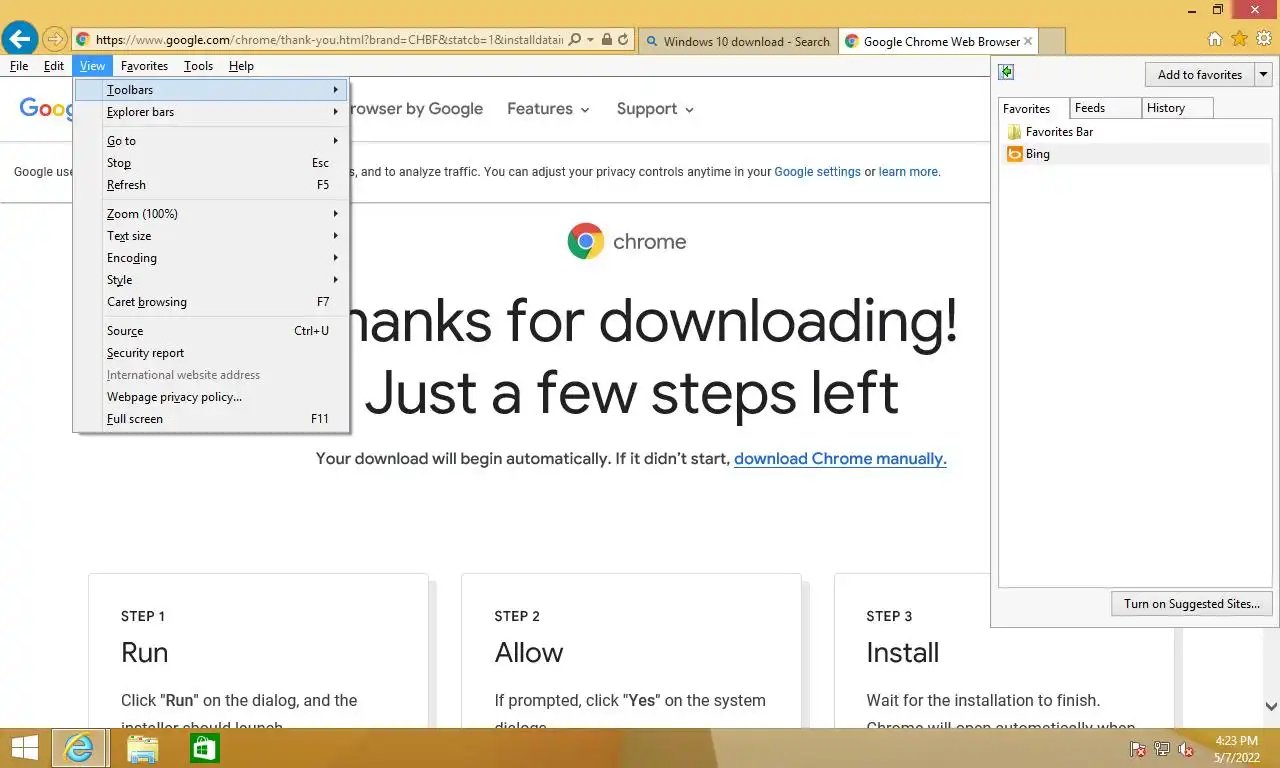Click the refresh icon in address bar
Screen dimensions: 1280x768
coord(623,40)
